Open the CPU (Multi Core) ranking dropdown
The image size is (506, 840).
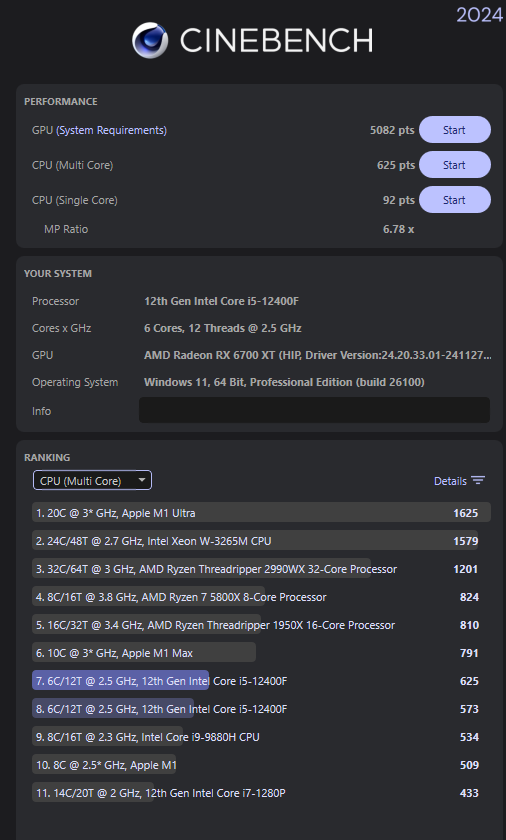coord(92,481)
